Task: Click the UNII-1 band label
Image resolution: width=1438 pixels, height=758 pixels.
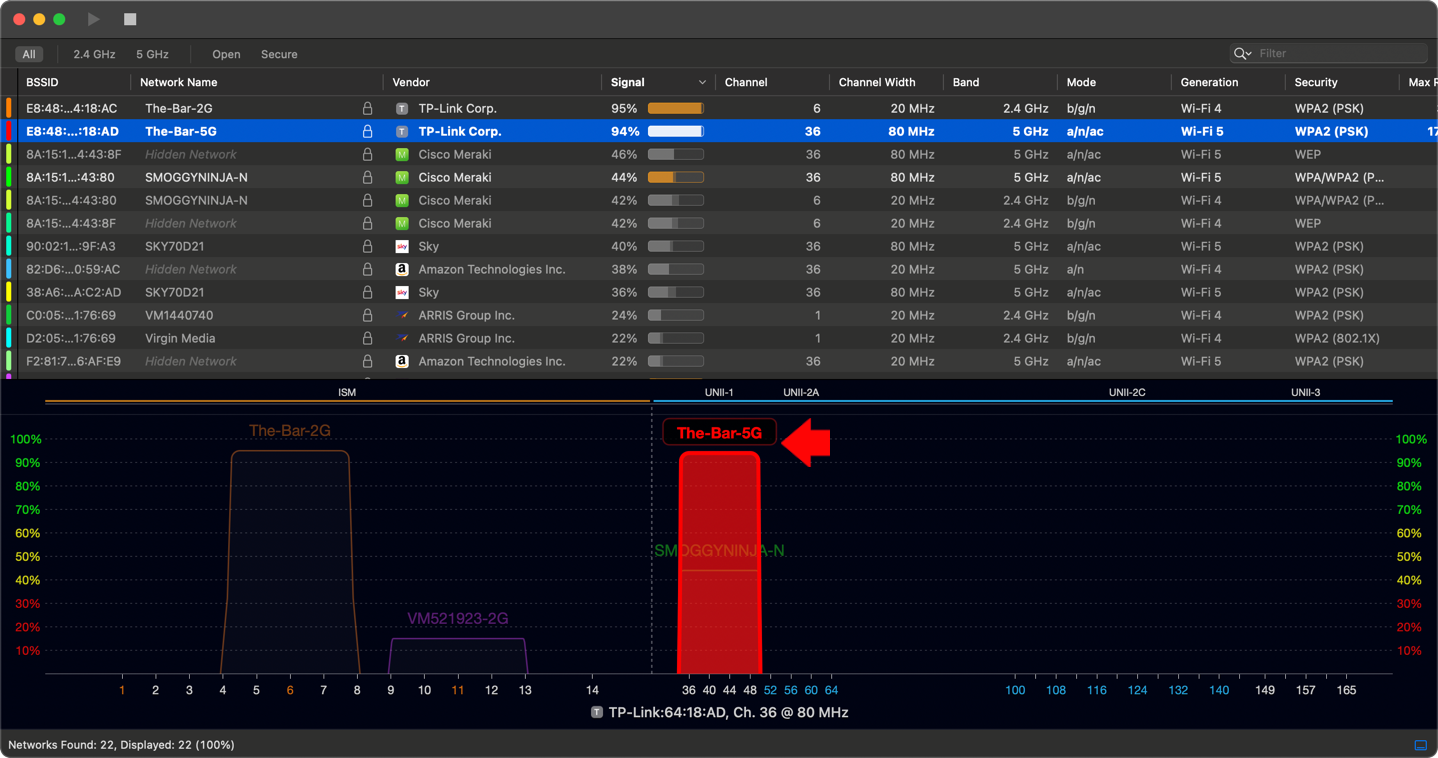Action: 719,392
